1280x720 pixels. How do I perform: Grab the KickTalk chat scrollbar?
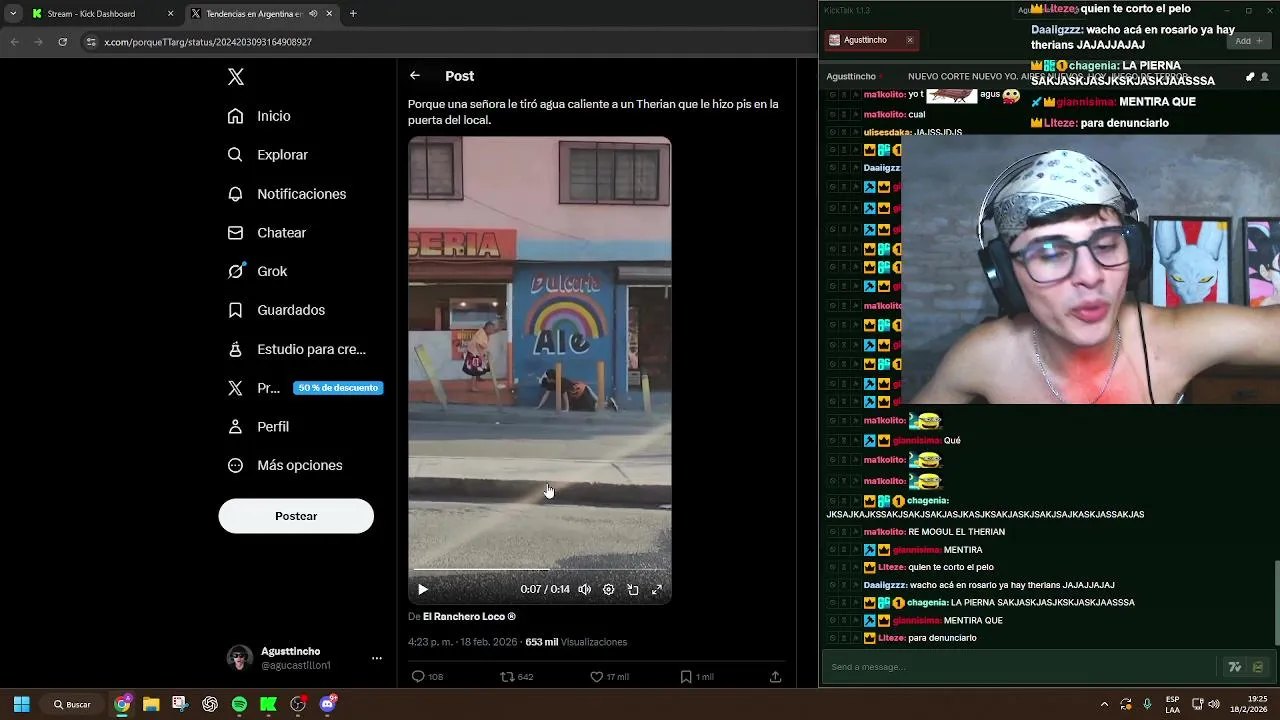[1276, 604]
